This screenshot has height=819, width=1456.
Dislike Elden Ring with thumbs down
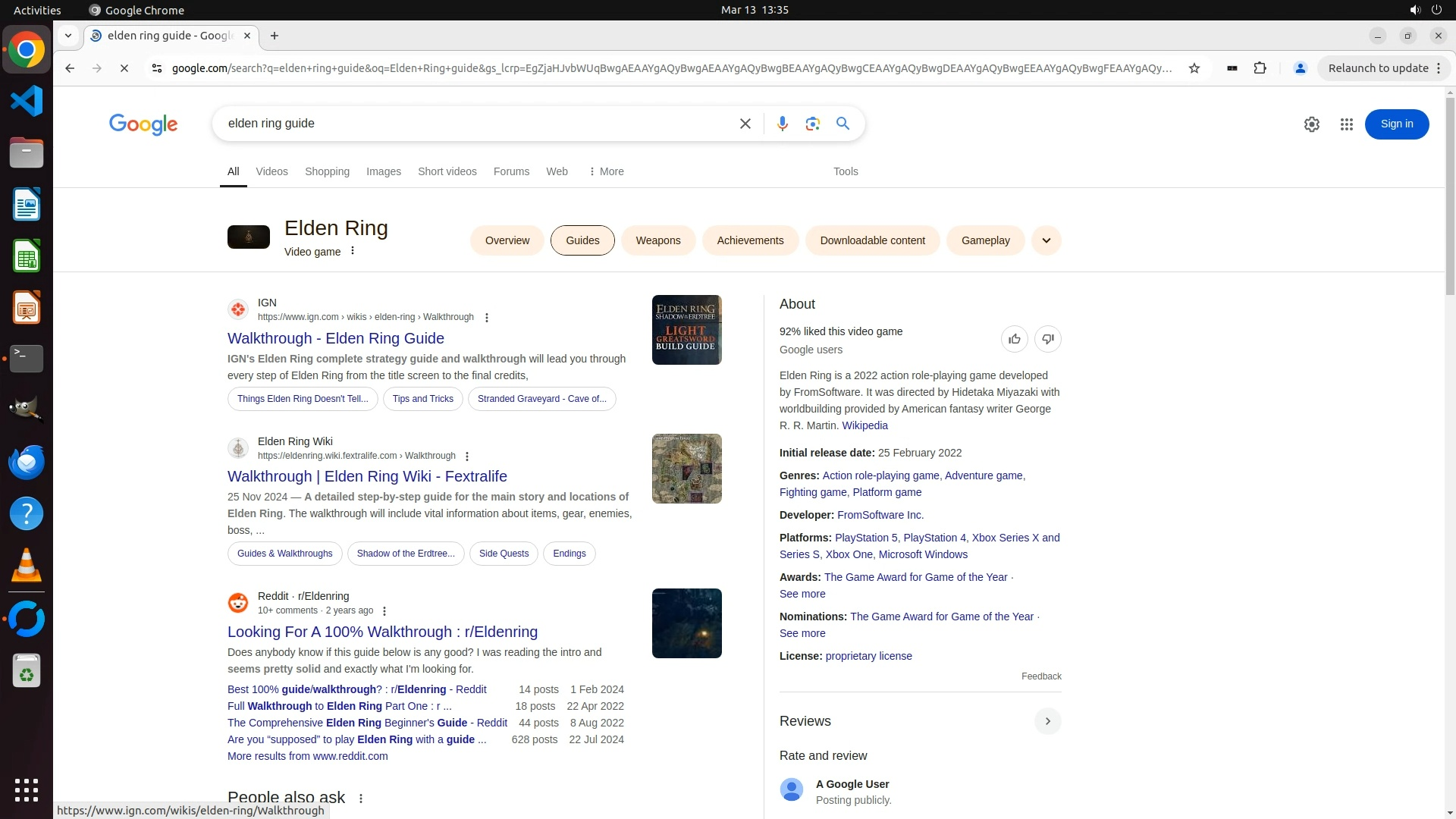[1047, 339]
